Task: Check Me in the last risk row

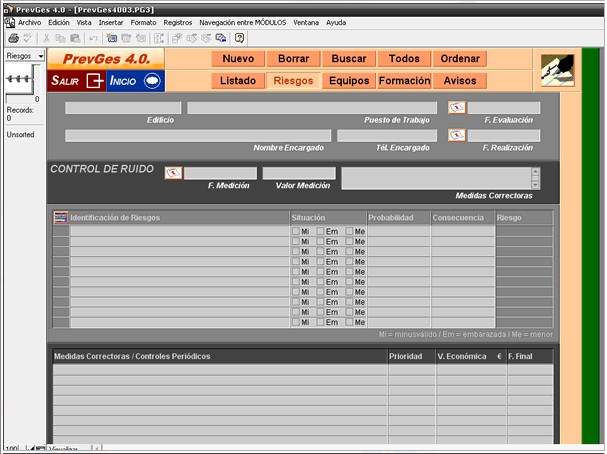Action: 350,322
